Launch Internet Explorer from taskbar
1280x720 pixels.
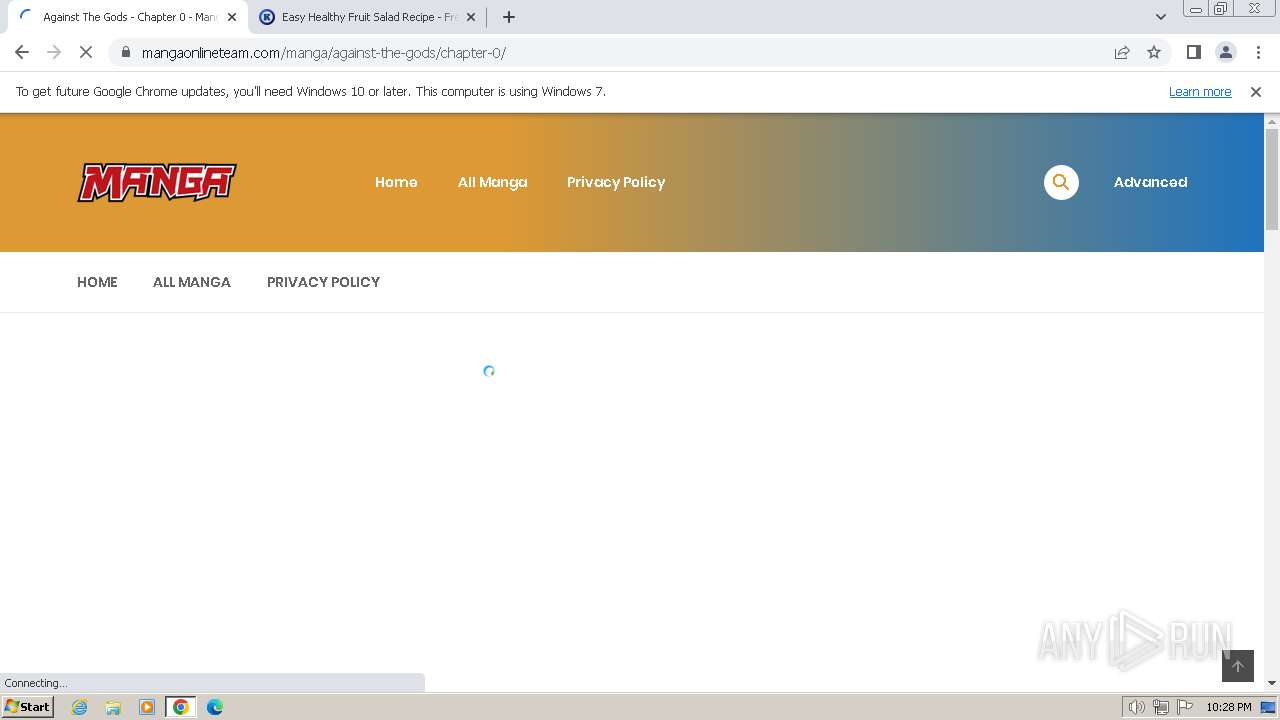[x=79, y=707]
